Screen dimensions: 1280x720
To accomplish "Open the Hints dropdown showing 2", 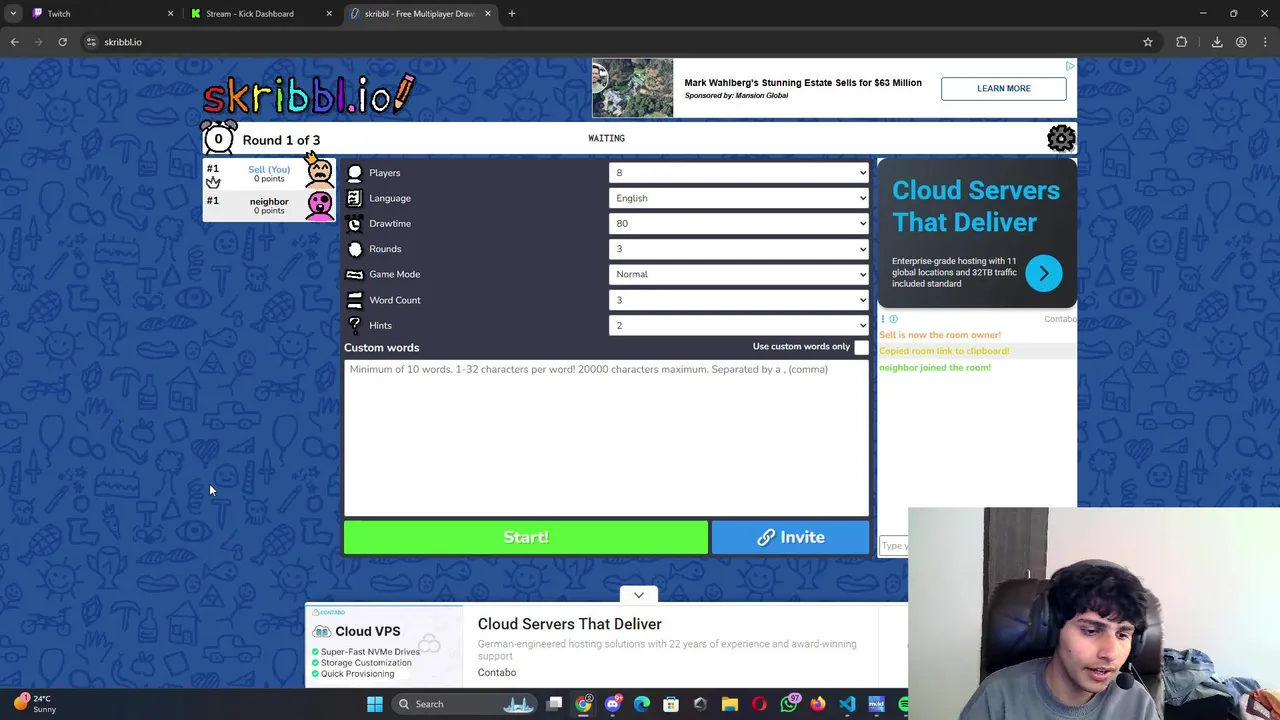I will pos(739,325).
